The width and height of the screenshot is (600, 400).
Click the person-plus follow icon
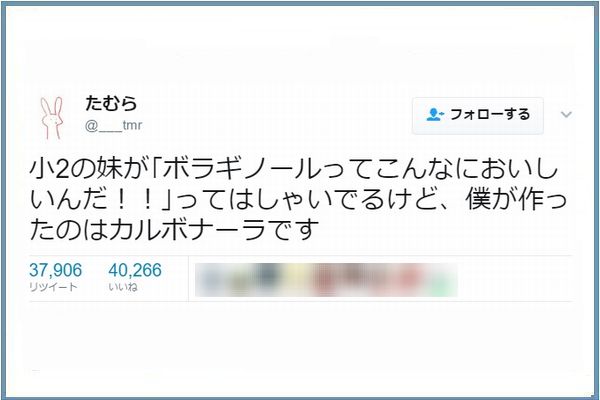pos(435,115)
